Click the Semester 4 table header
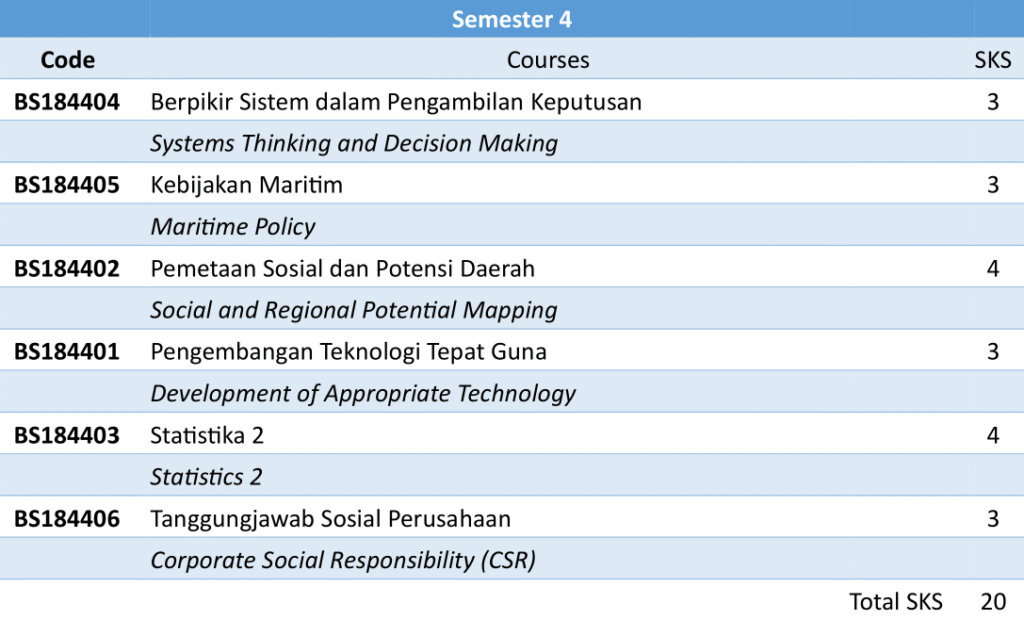This screenshot has width=1024, height=620. [x=511, y=19]
